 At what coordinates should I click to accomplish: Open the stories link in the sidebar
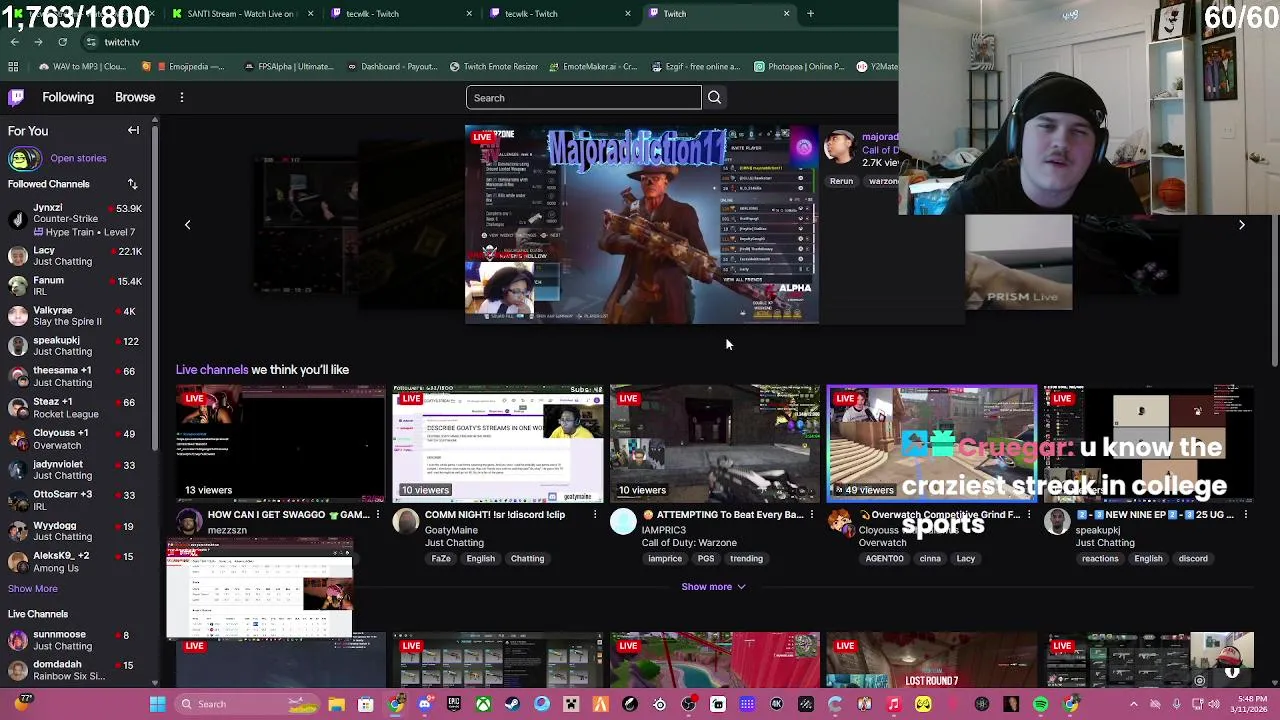[78, 158]
